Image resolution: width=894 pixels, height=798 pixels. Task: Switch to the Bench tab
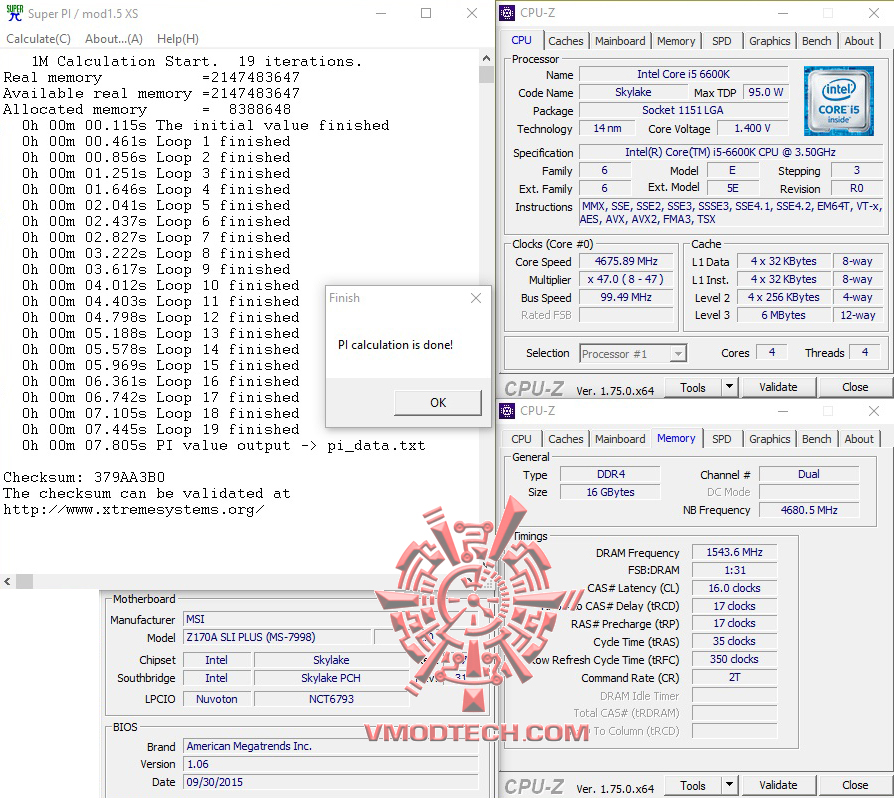[x=816, y=41]
